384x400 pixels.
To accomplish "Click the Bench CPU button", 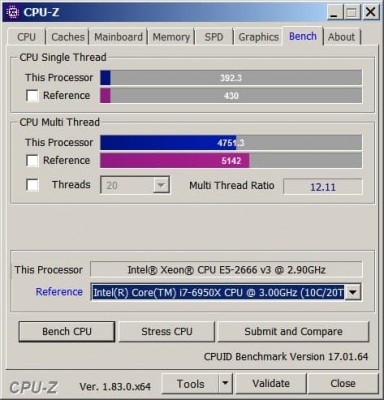I will 67,332.
